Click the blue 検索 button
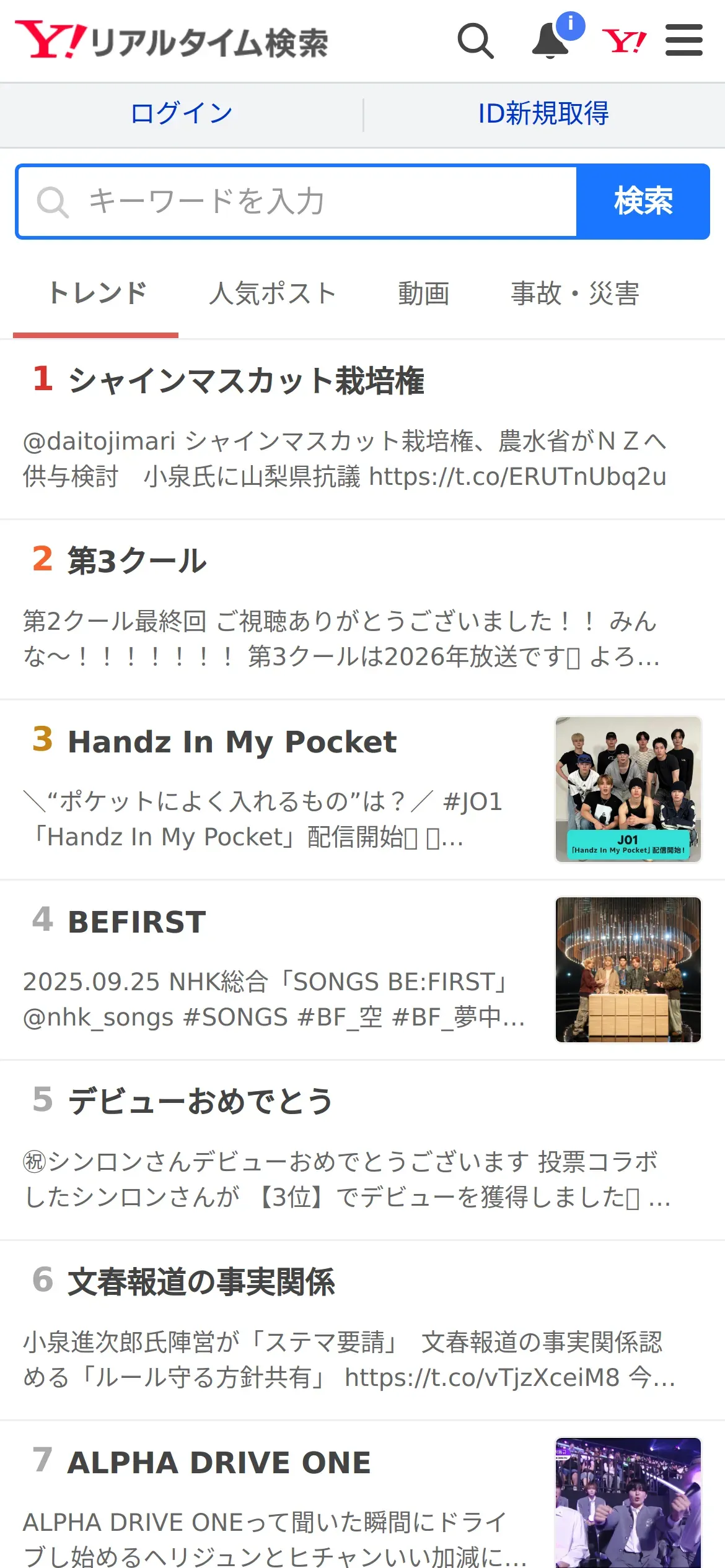 643,202
